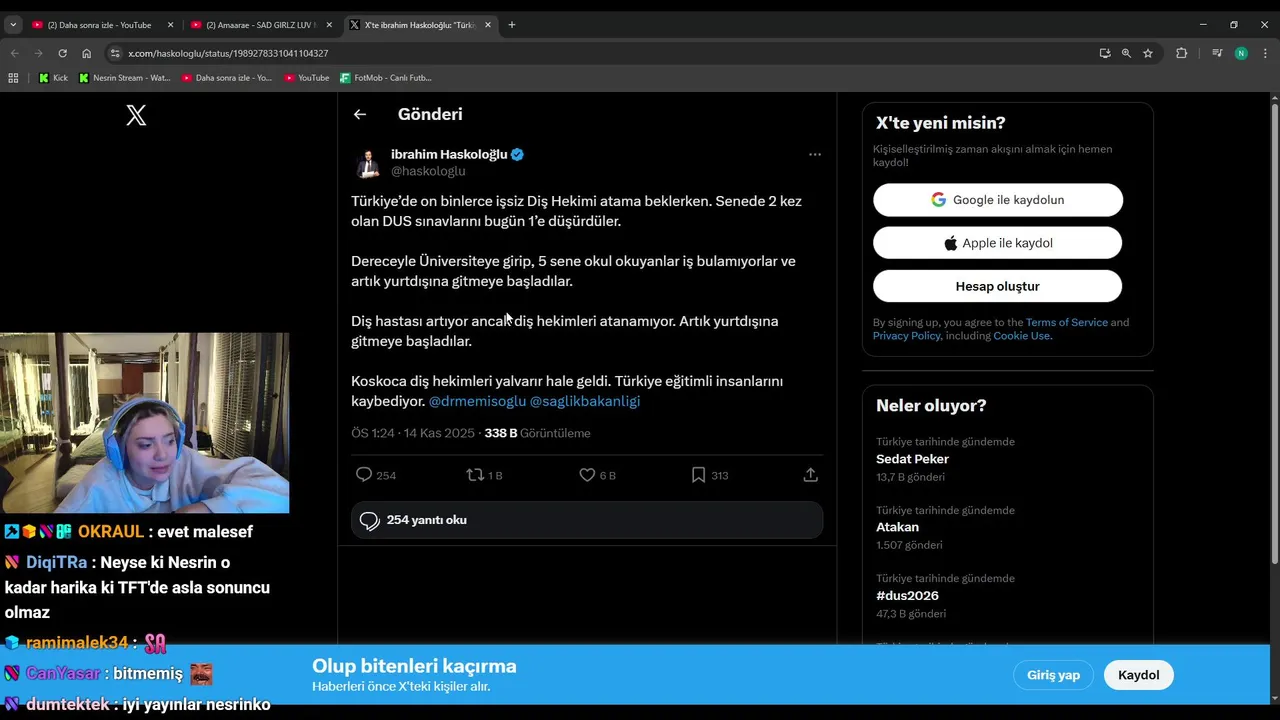Close the Daha sonra izle YouTube tab
The height and width of the screenshot is (720, 1280).
point(170,25)
